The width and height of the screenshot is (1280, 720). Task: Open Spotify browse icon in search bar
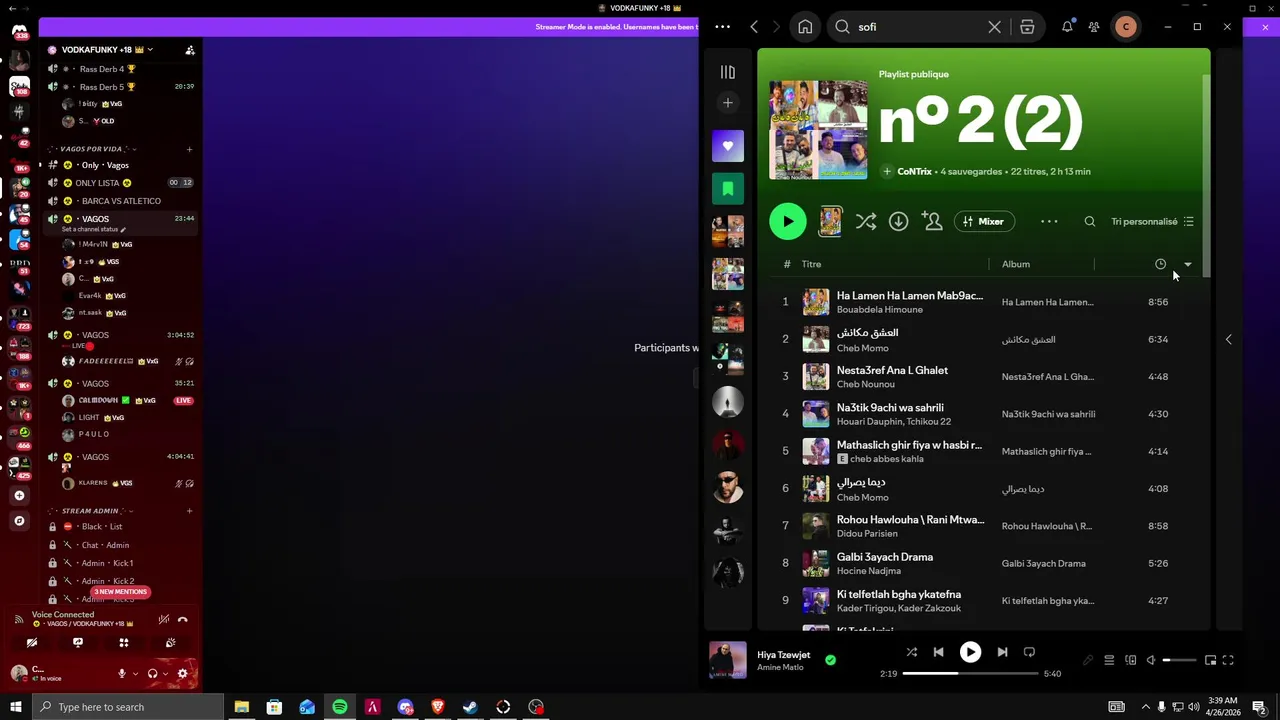click(x=1027, y=27)
